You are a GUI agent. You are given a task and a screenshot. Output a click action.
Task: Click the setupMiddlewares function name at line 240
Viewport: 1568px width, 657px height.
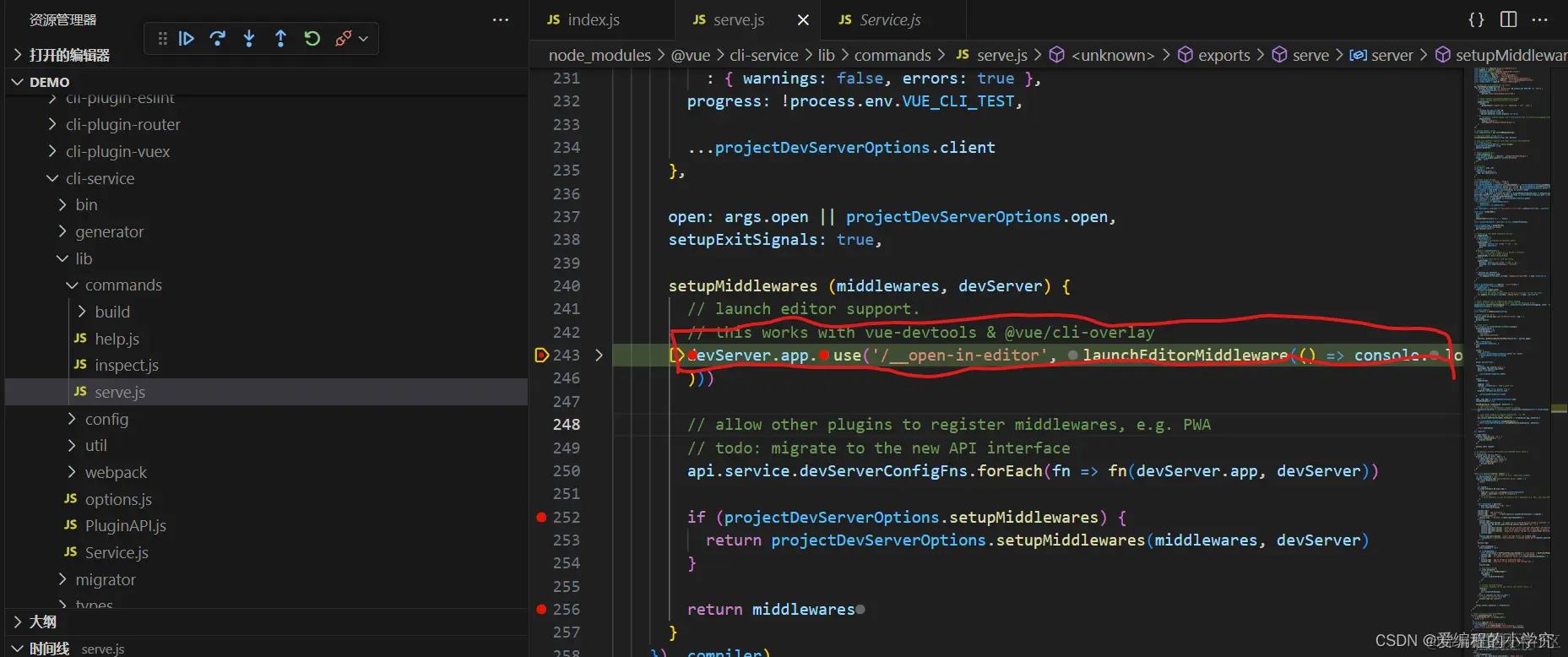(x=743, y=286)
